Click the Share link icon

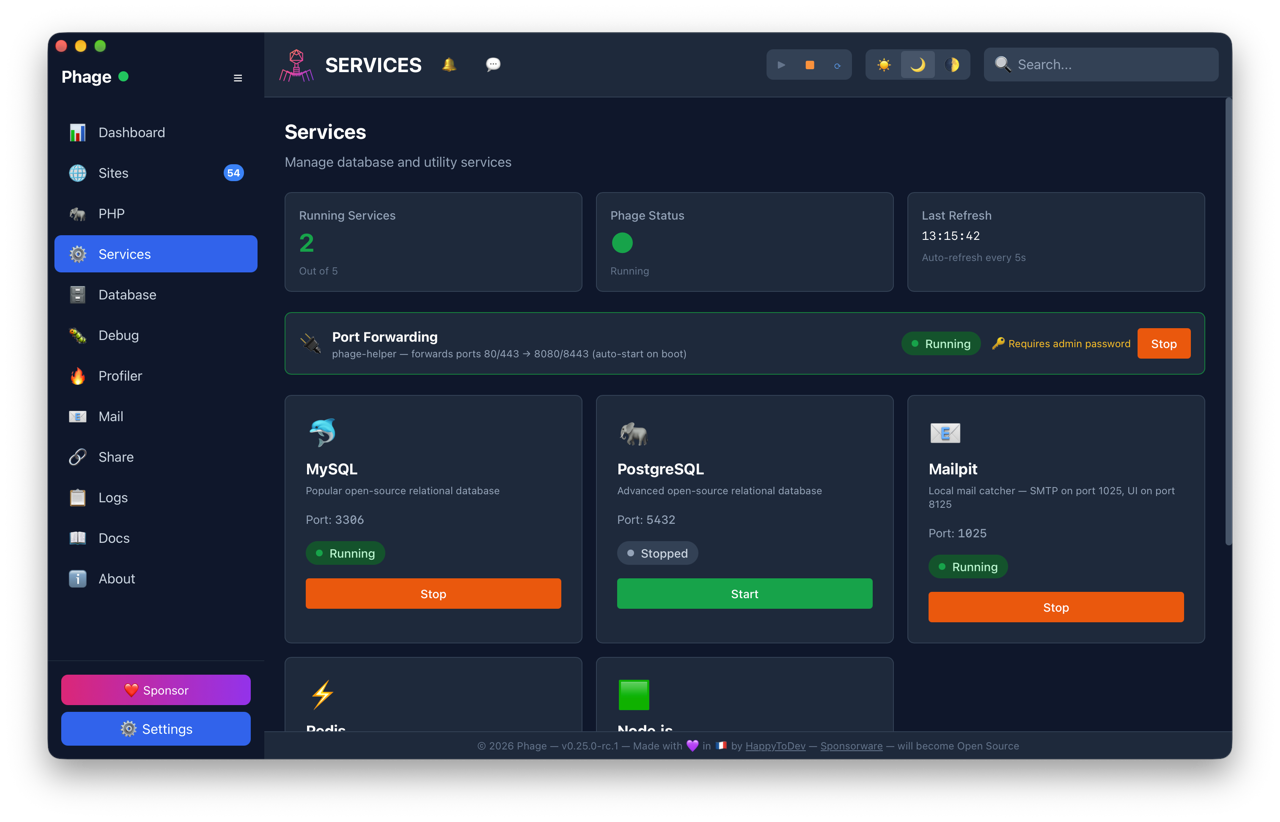pyautogui.click(x=78, y=457)
